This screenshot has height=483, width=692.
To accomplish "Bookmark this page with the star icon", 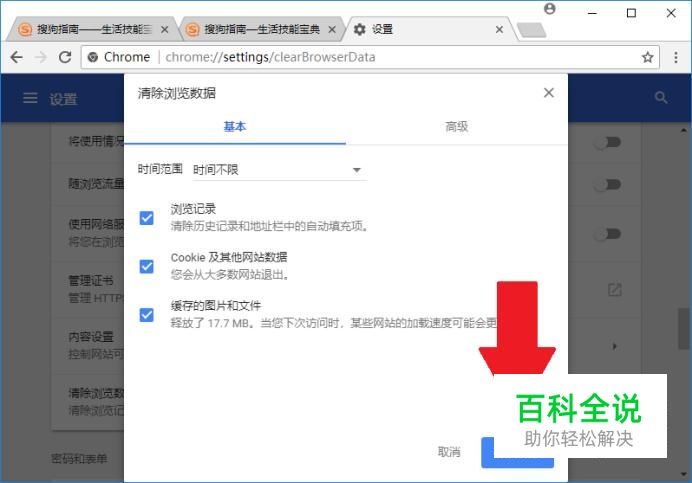I will pos(647,57).
